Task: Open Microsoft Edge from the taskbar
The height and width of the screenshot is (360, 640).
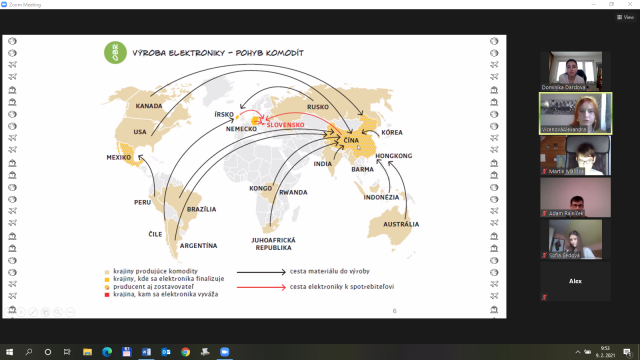Action: (x=107, y=352)
